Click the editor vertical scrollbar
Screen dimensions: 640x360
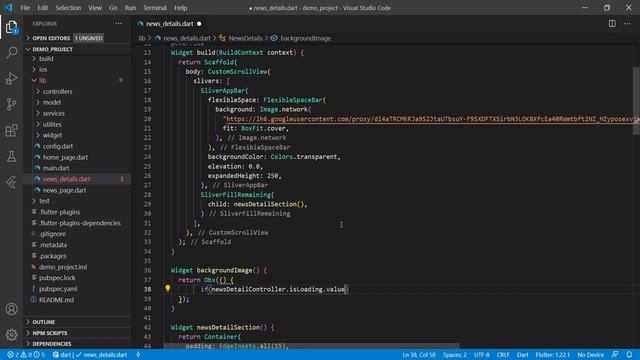(636, 101)
